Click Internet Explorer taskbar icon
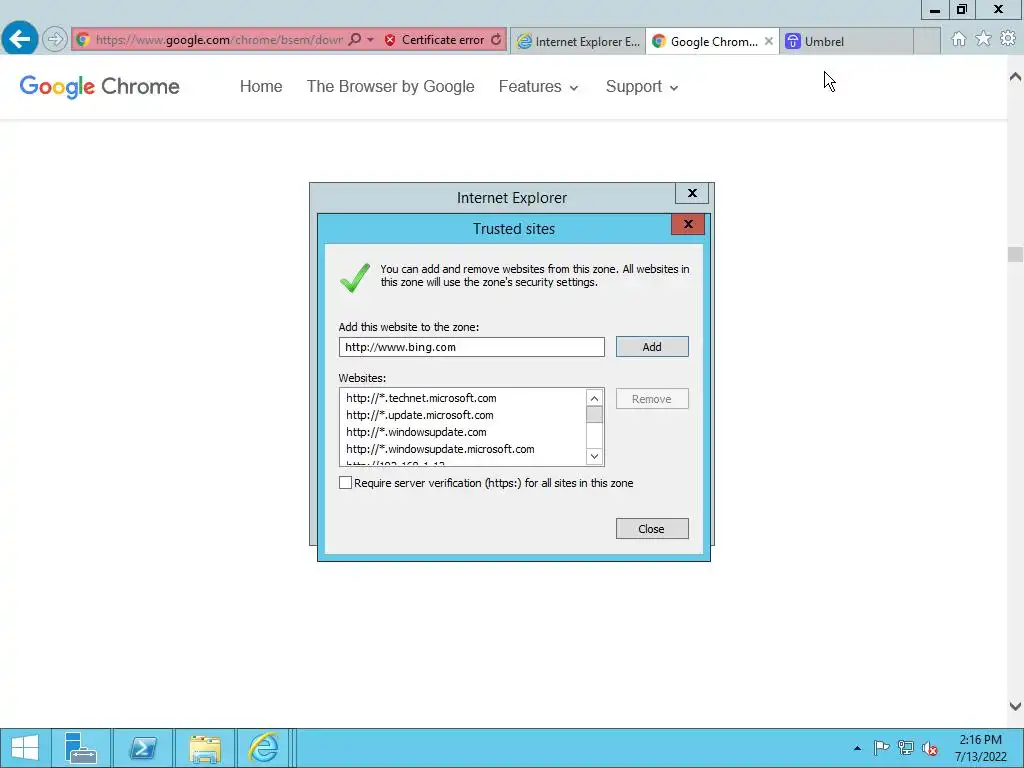Viewport: 1024px width, 768px height. (x=264, y=748)
